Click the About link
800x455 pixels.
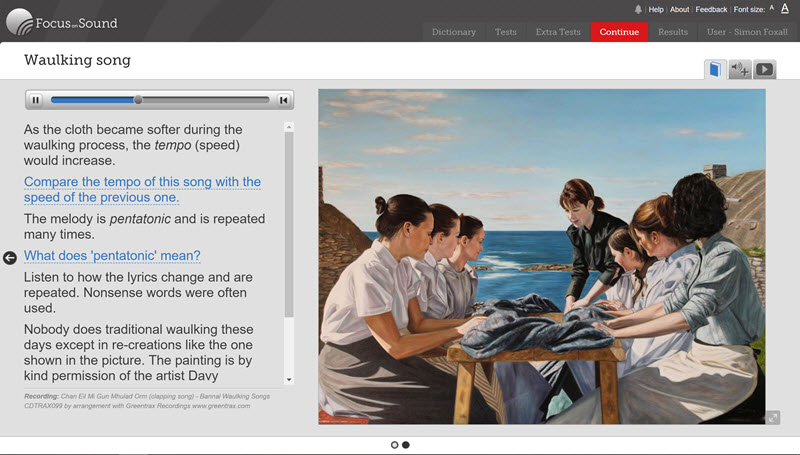679,9
